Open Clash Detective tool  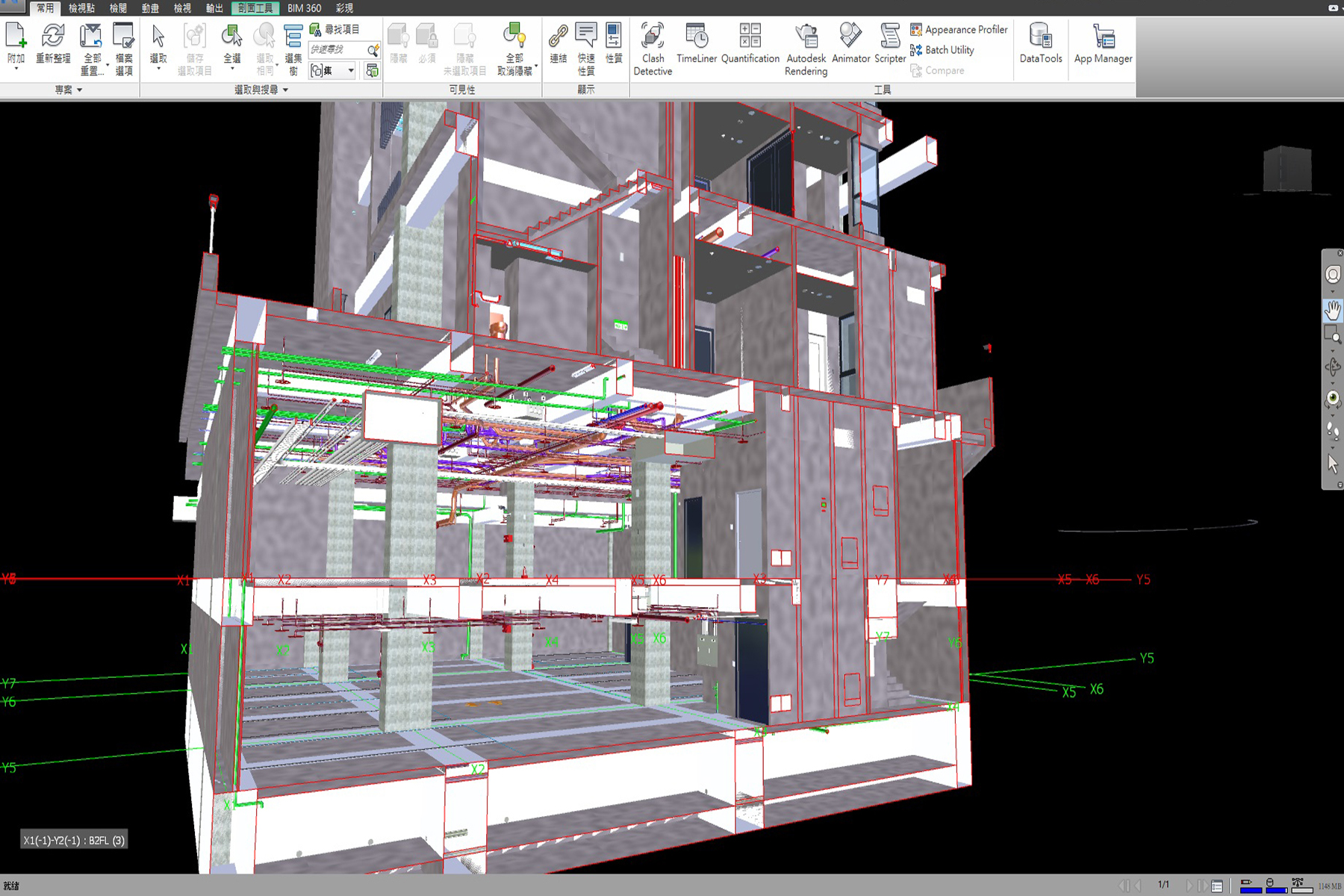click(x=653, y=49)
